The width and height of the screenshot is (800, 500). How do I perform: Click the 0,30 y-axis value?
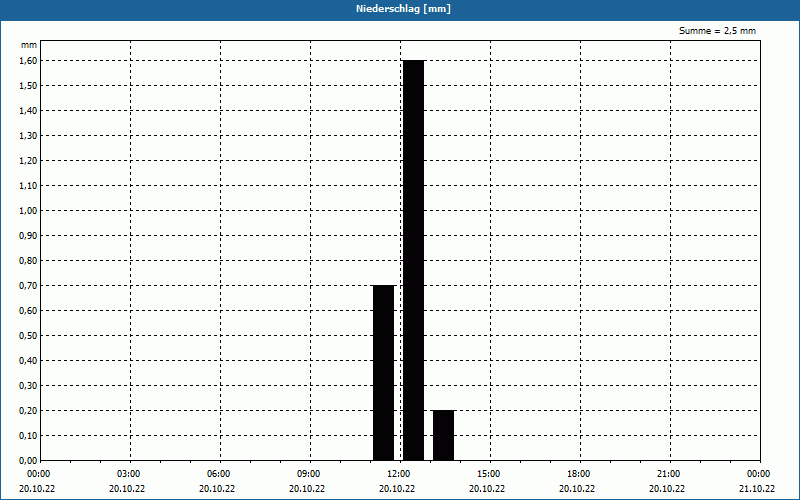[x=28, y=385]
